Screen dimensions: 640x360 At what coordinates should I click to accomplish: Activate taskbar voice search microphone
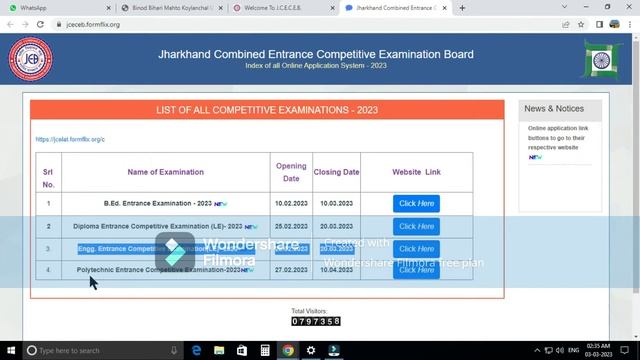point(174,351)
